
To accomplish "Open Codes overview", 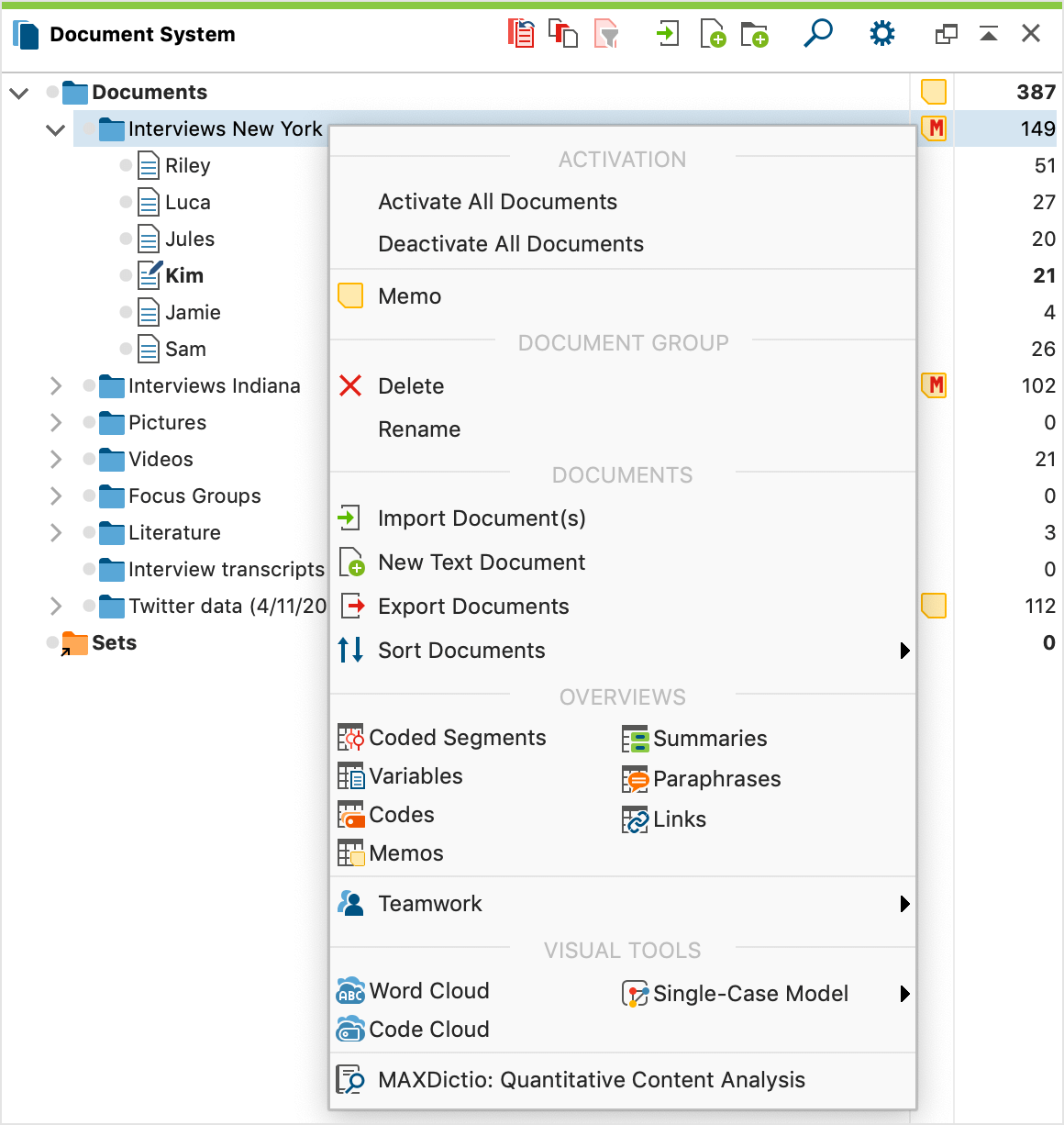I will tap(386, 815).
